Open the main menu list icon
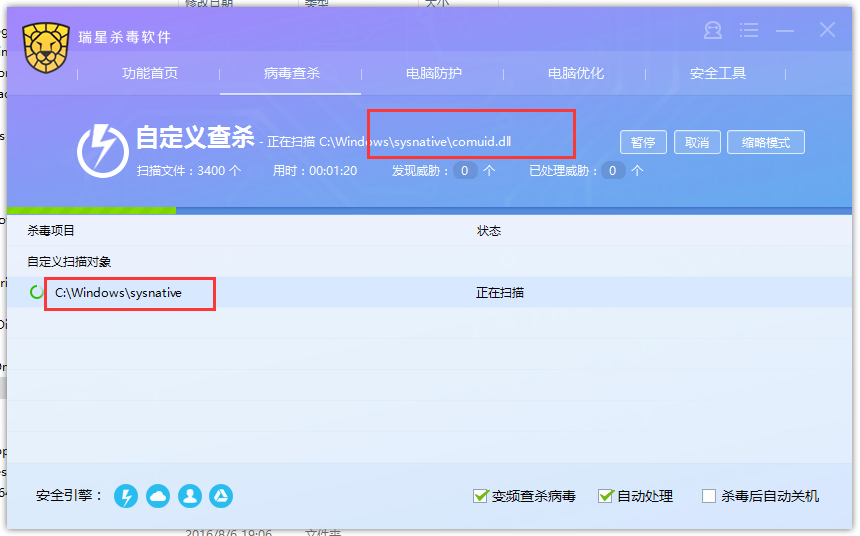 point(749,30)
